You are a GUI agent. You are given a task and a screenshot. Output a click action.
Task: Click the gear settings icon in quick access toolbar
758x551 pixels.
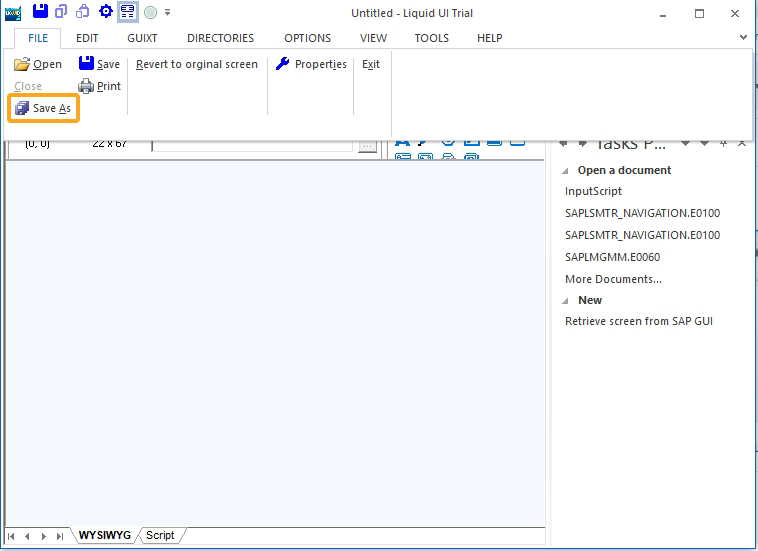[x=105, y=12]
